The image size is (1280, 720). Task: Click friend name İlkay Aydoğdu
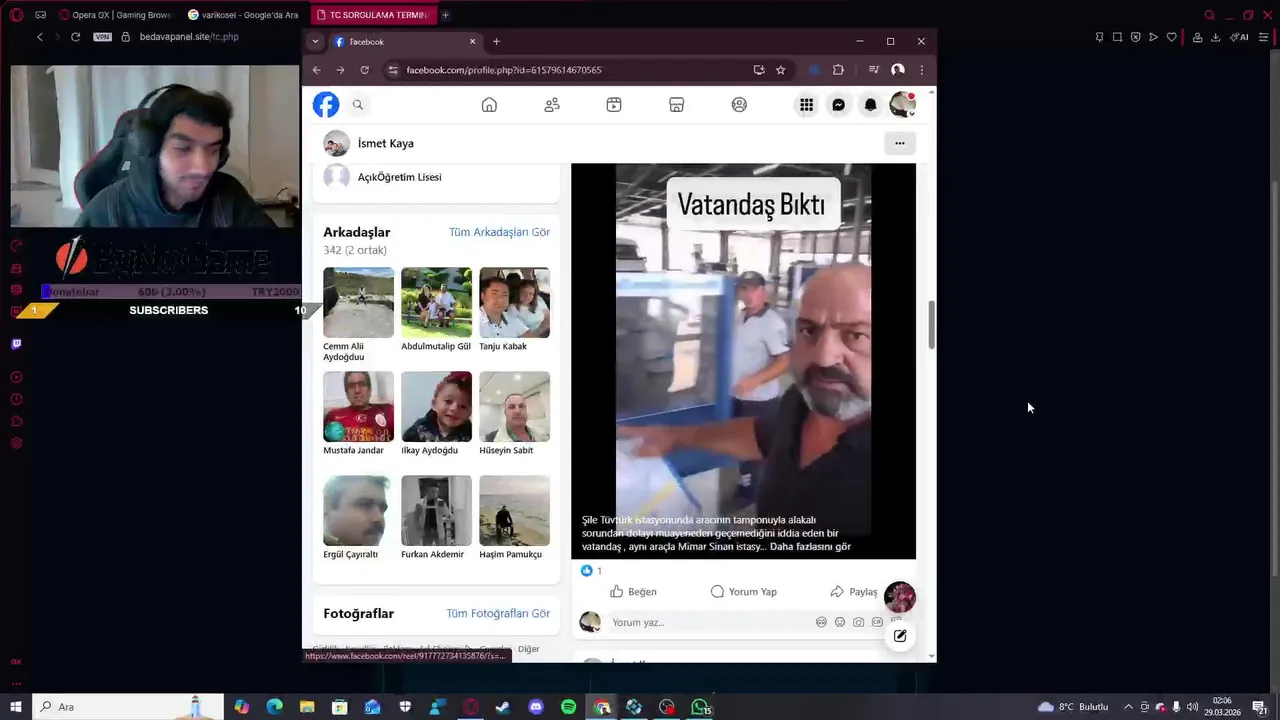click(x=429, y=450)
